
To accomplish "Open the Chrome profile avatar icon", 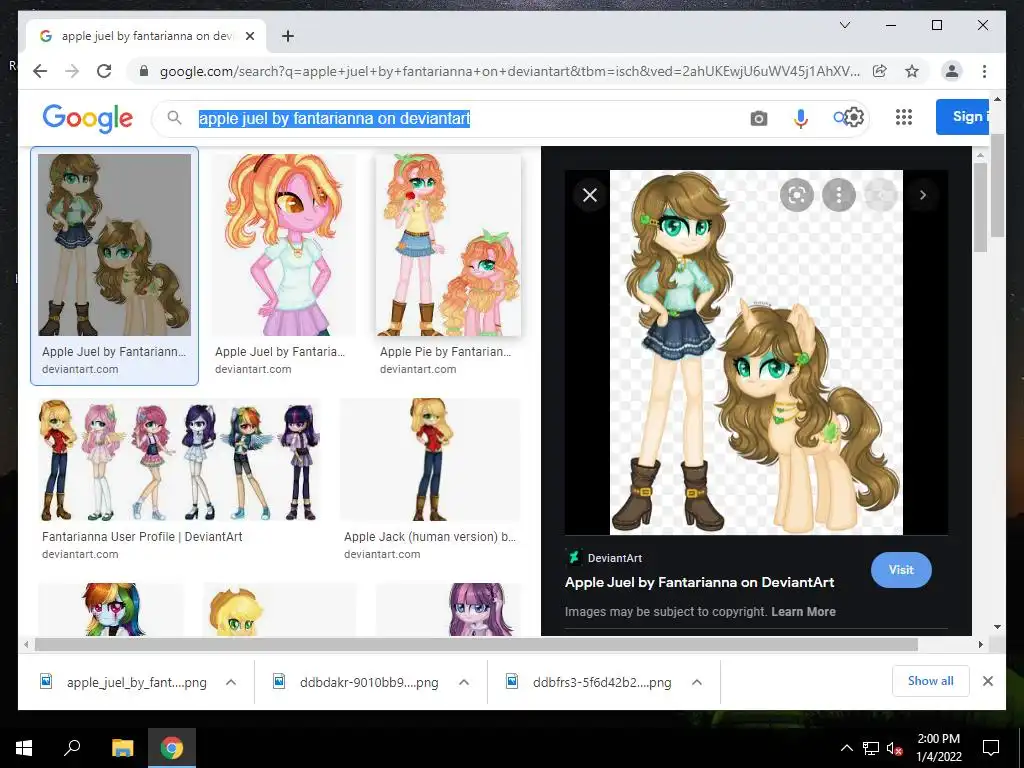I will point(952,71).
